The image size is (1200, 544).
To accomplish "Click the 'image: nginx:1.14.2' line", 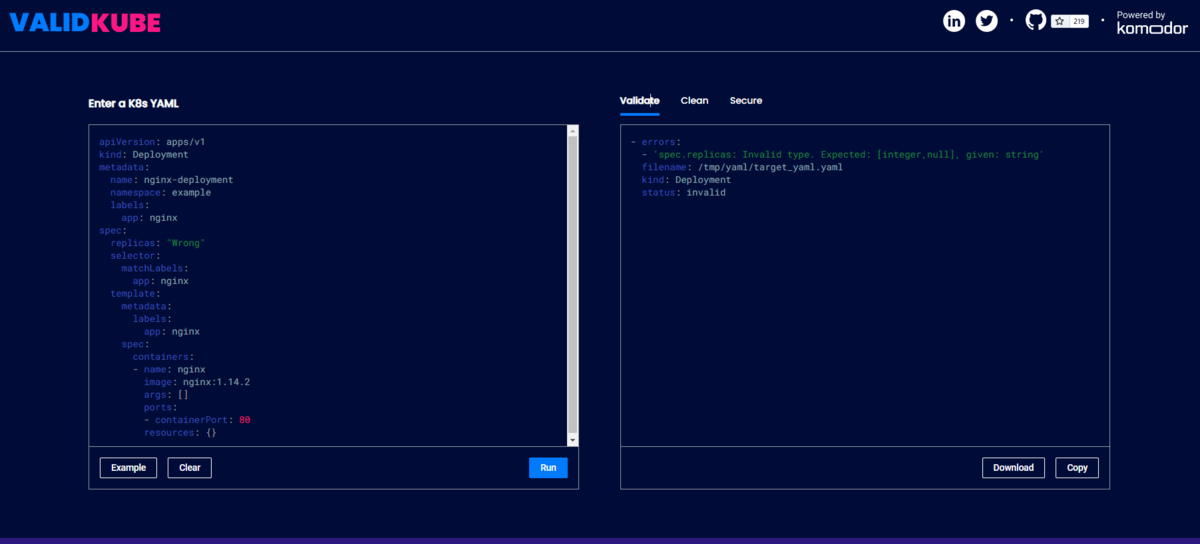I will tap(197, 382).
